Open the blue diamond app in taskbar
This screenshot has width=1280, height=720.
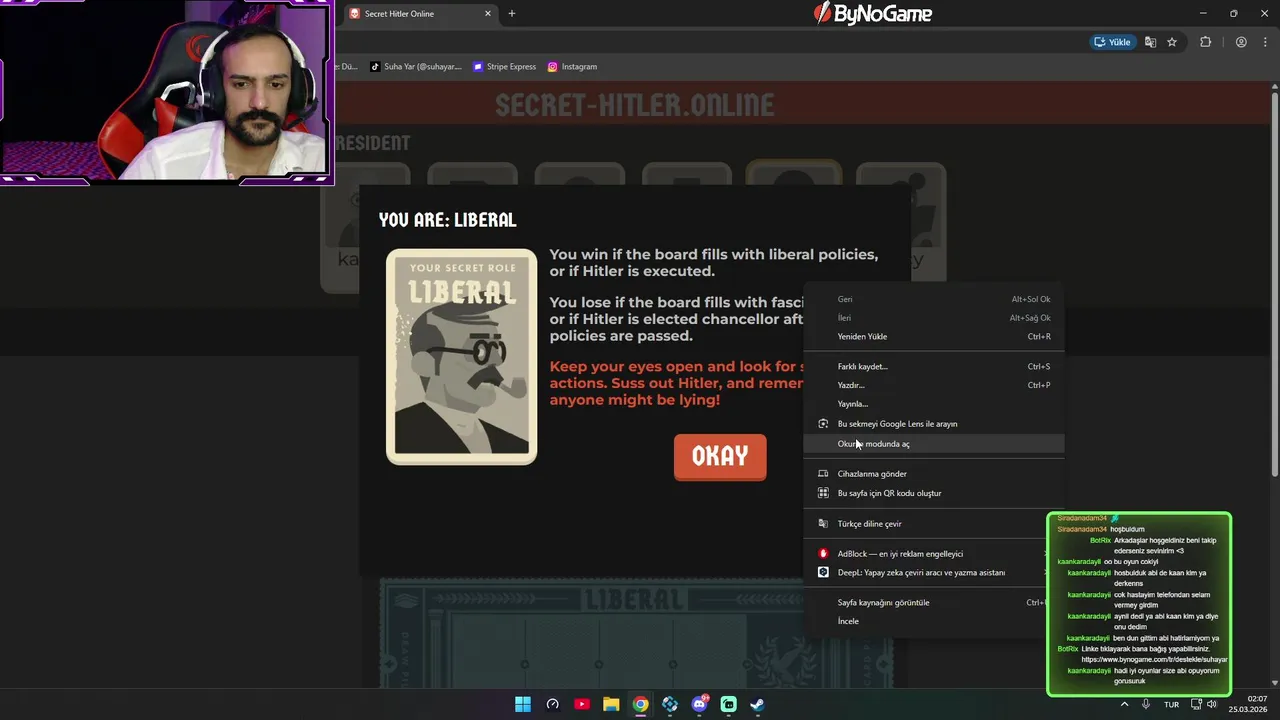point(670,704)
